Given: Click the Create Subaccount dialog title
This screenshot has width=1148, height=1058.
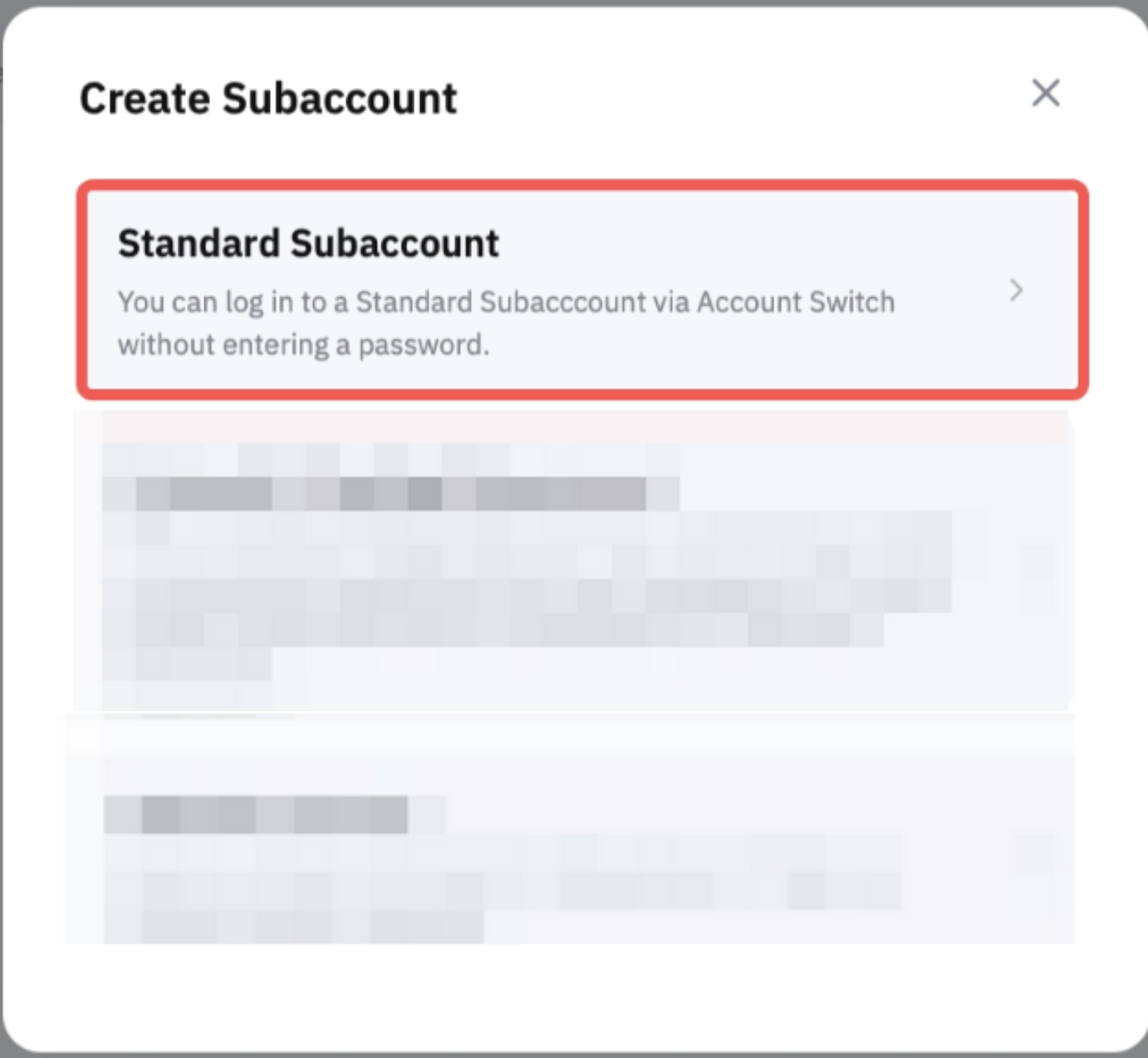Looking at the screenshot, I should 267,99.
